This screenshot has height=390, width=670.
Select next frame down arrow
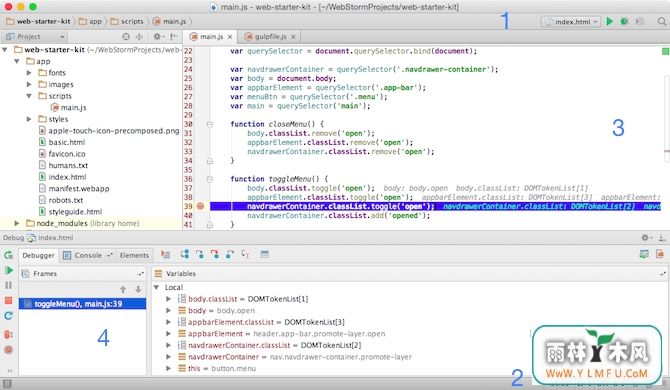point(138,290)
